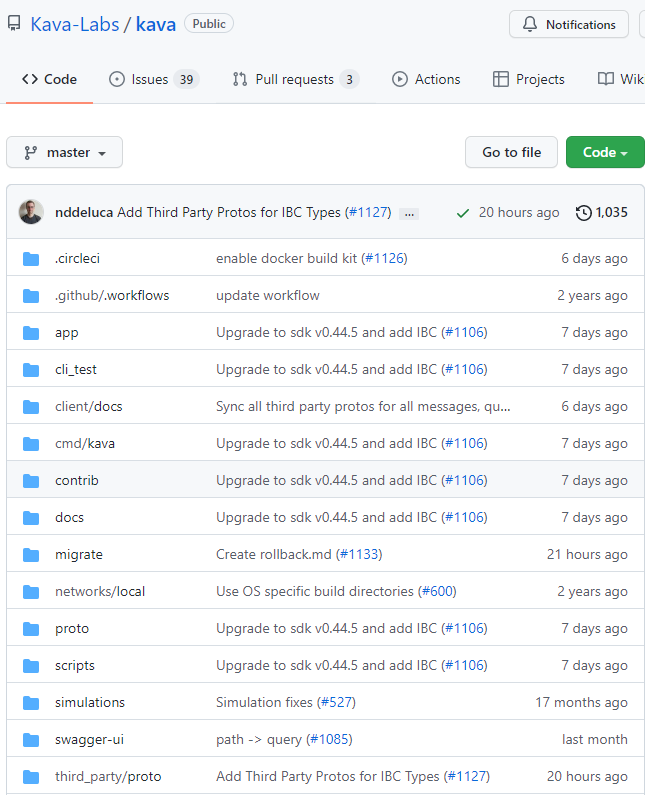This screenshot has width=645, height=795.
Task: Click the 'update workflow' commit message
Action: pyautogui.click(x=268, y=296)
